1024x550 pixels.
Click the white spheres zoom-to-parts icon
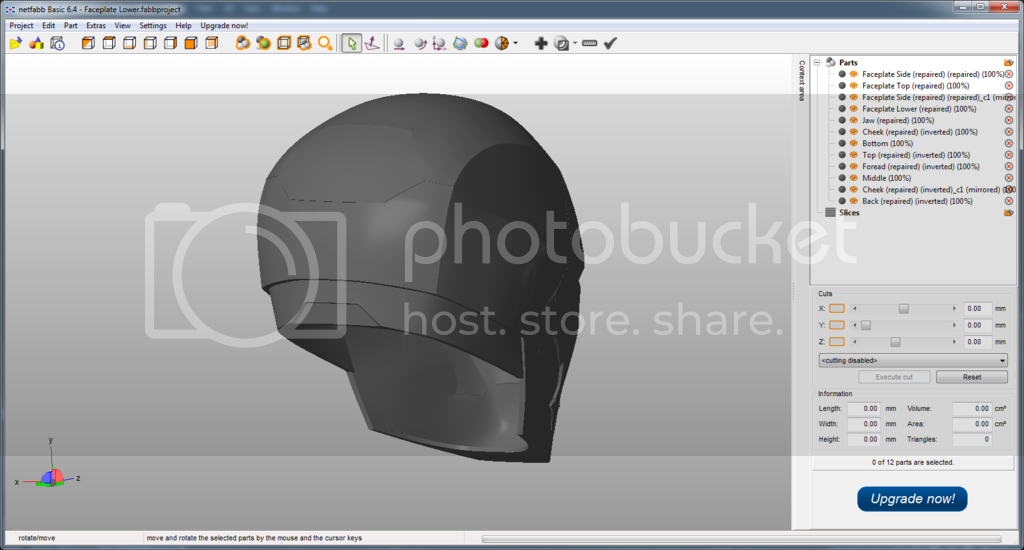[242, 44]
